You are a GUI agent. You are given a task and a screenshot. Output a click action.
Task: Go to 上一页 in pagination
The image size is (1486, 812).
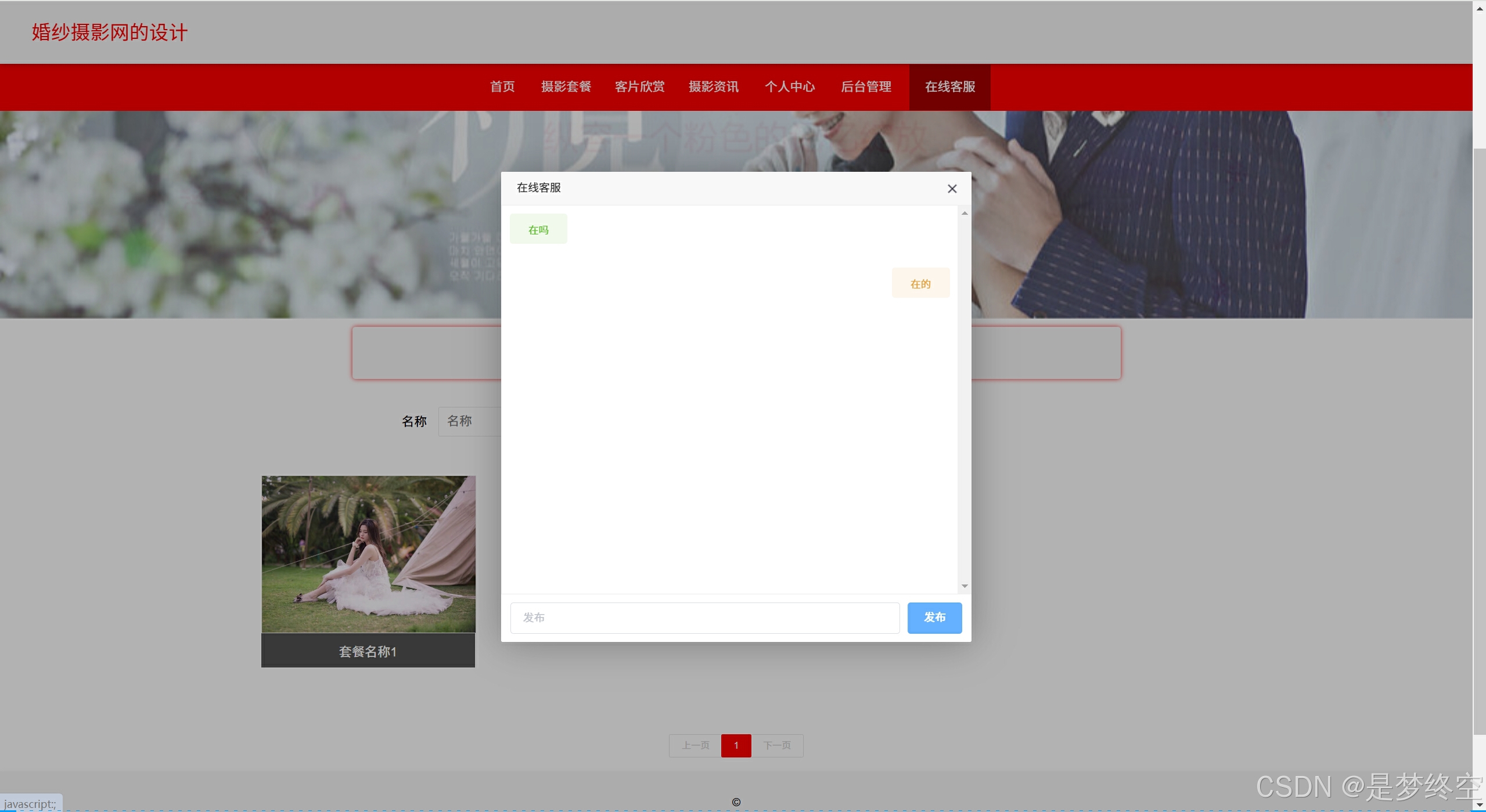click(x=695, y=745)
